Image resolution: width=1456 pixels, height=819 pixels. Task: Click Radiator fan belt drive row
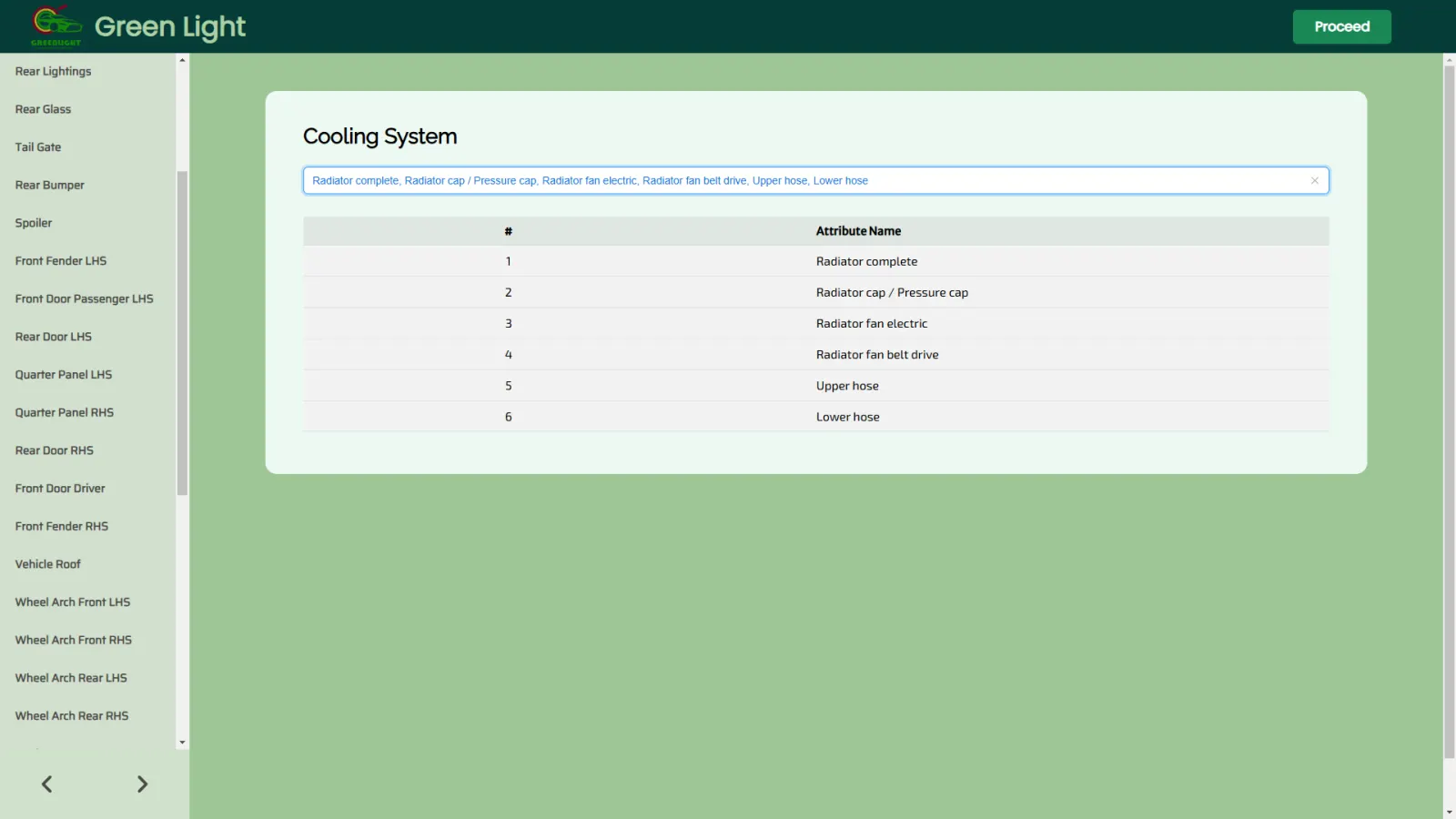coord(815,355)
